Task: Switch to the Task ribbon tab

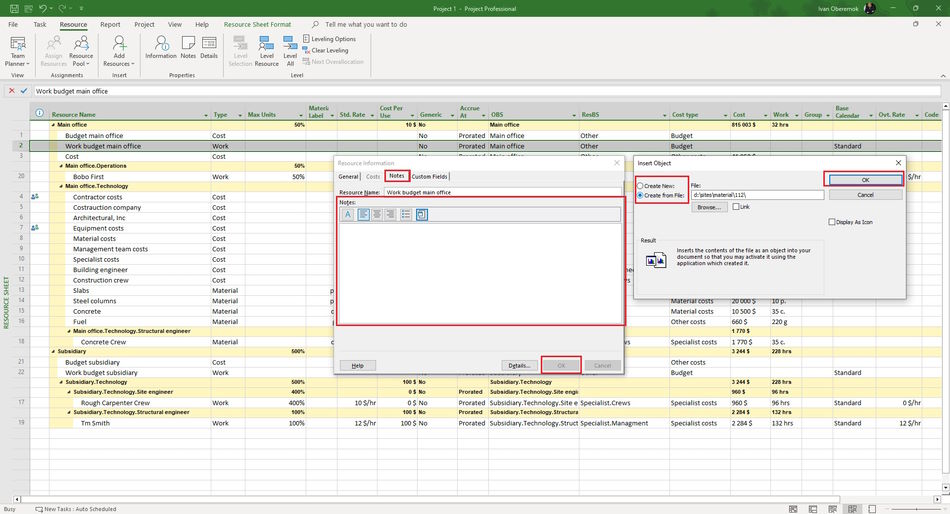Action: pyautogui.click(x=40, y=24)
